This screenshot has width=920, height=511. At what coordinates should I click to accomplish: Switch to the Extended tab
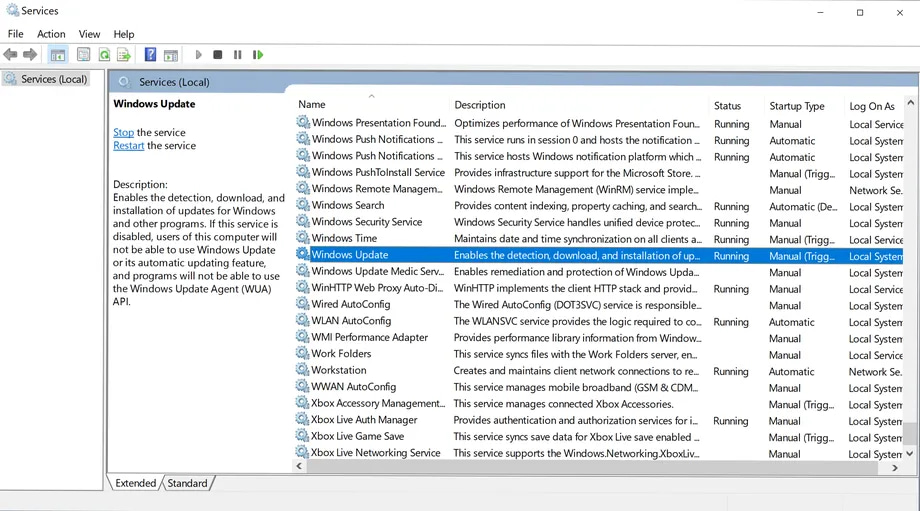pyautogui.click(x=136, y=483)
